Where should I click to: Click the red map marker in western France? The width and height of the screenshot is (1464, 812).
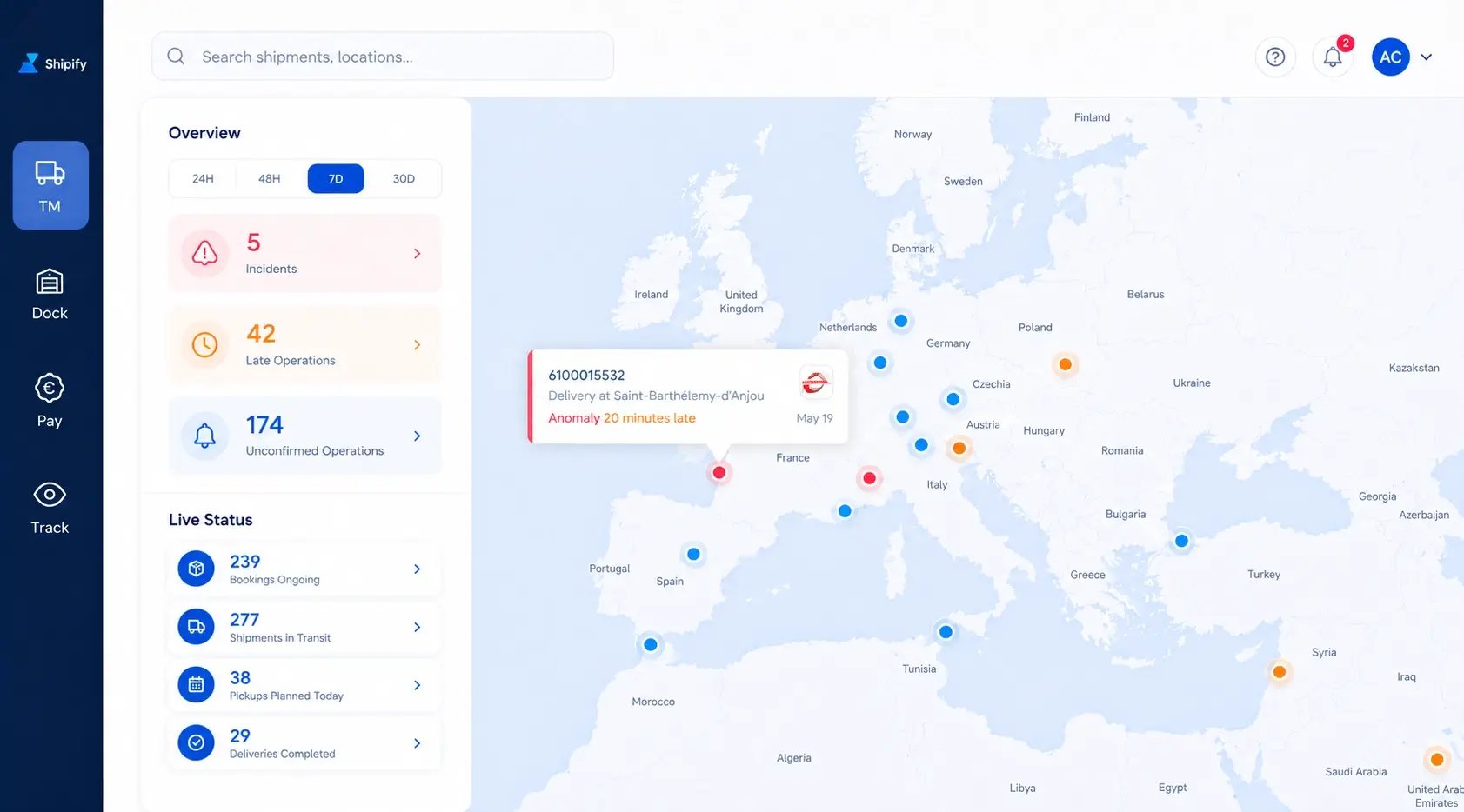tap(719, 473)
